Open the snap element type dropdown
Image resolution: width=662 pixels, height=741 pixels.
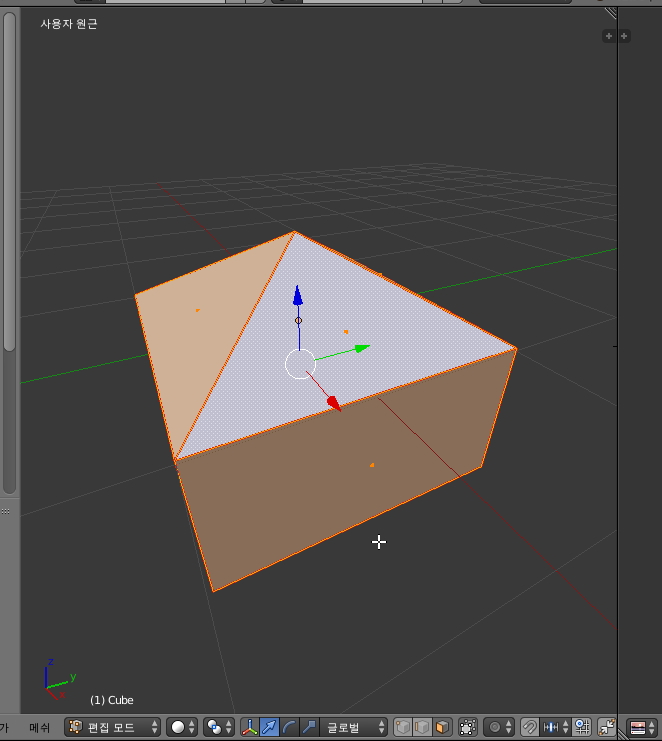[x=555, y=727]
